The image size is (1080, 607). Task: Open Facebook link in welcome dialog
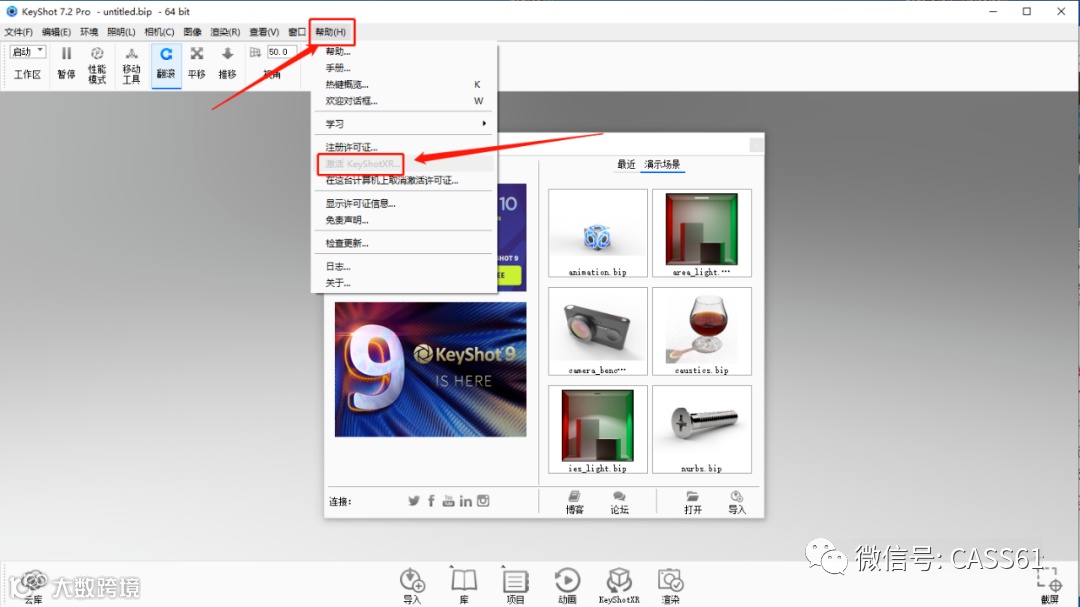431,501
